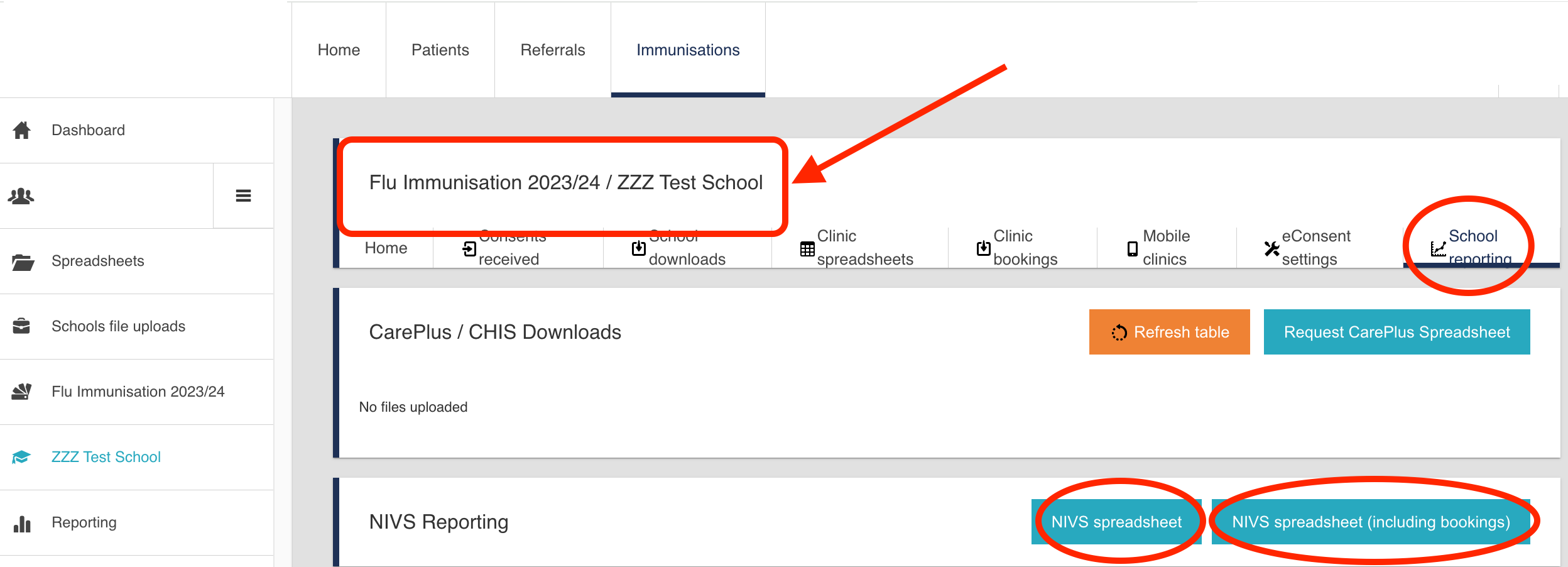Open the Clinic bookings sub-tab
1568x567 pixels.
(x=1024, y=248)
